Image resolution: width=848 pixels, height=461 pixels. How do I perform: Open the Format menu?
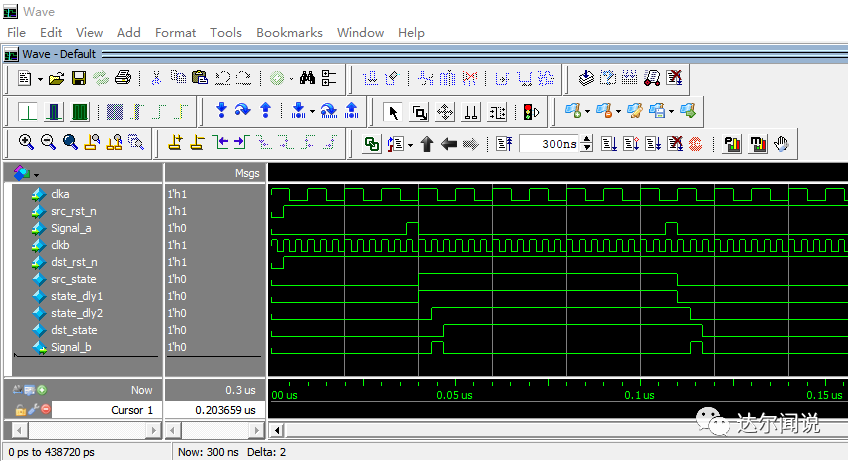pos(175,32)
